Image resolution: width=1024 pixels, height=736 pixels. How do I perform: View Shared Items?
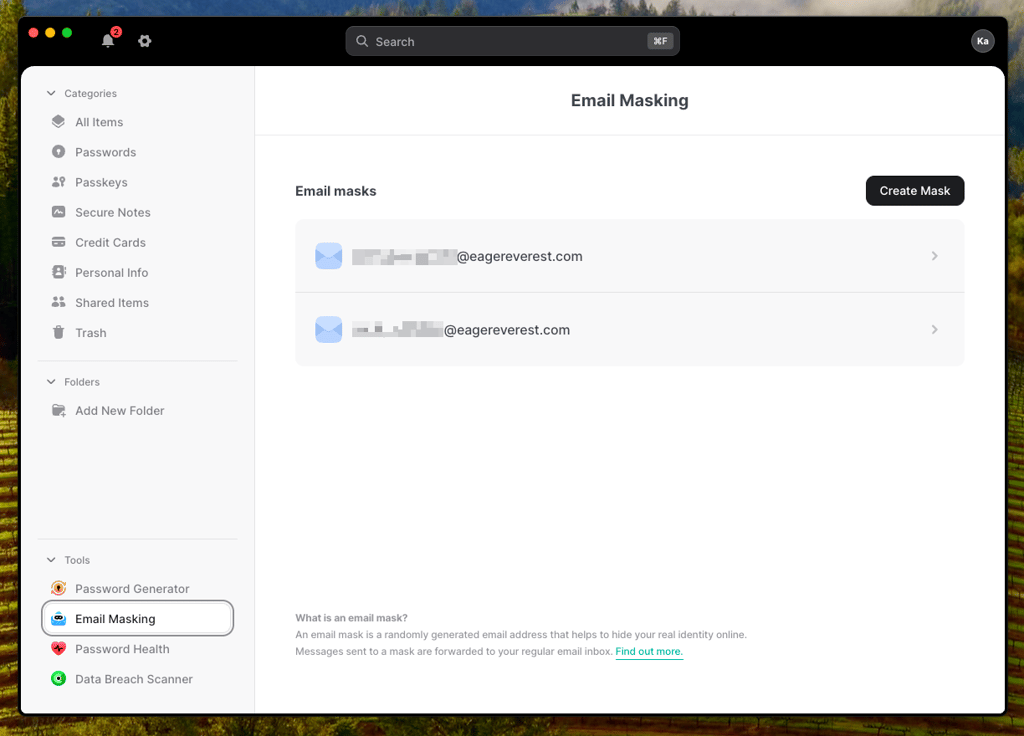tap(137, 302)
